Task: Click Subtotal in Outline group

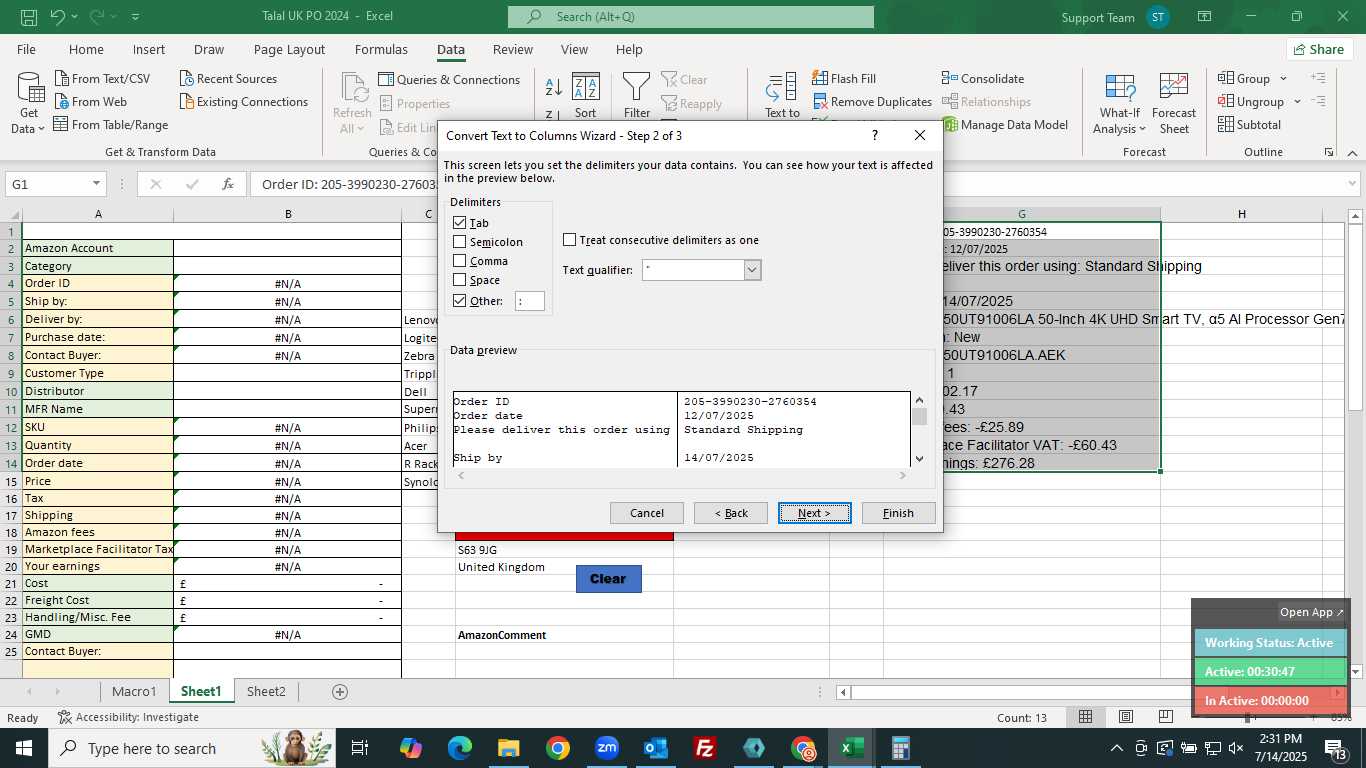Action: coord(1249,125)
